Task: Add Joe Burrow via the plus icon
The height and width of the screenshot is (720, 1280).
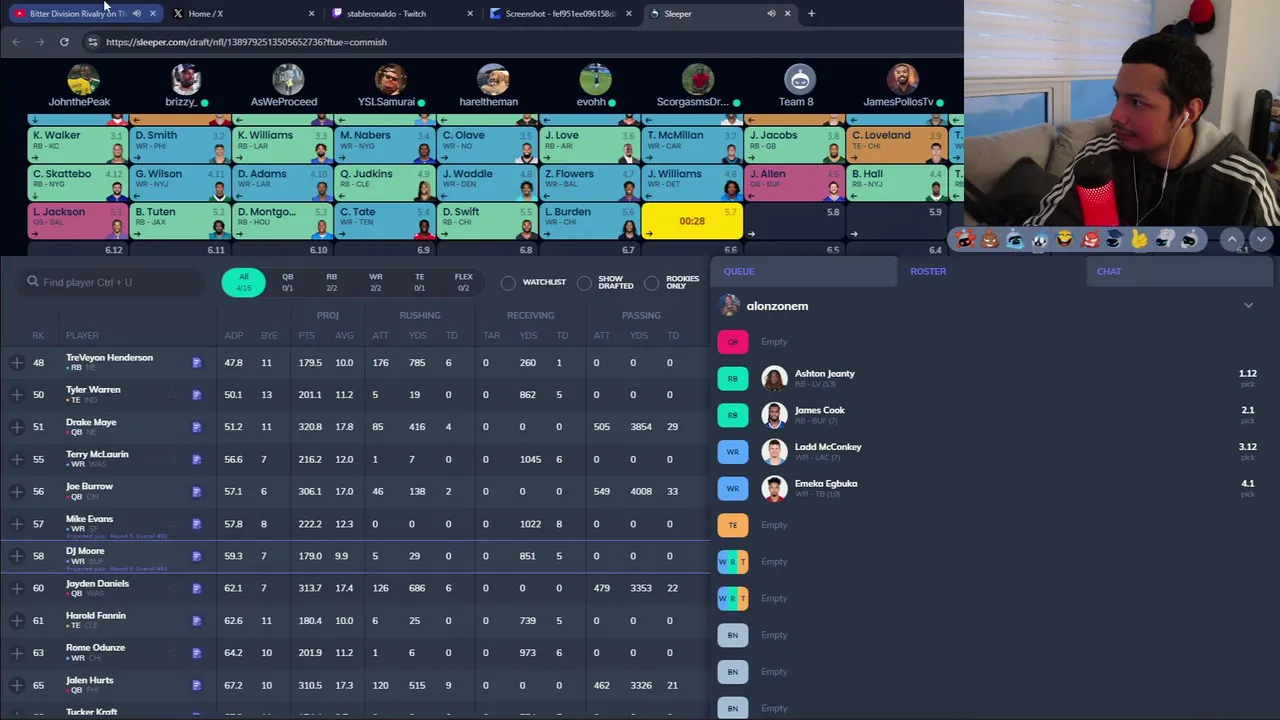Action: click(17, 491)
